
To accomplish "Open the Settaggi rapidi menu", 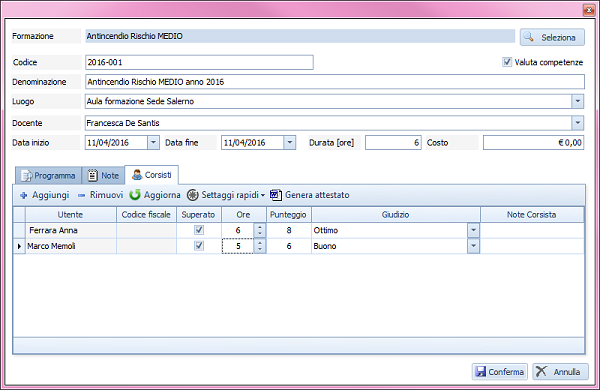I will [226, 195].
